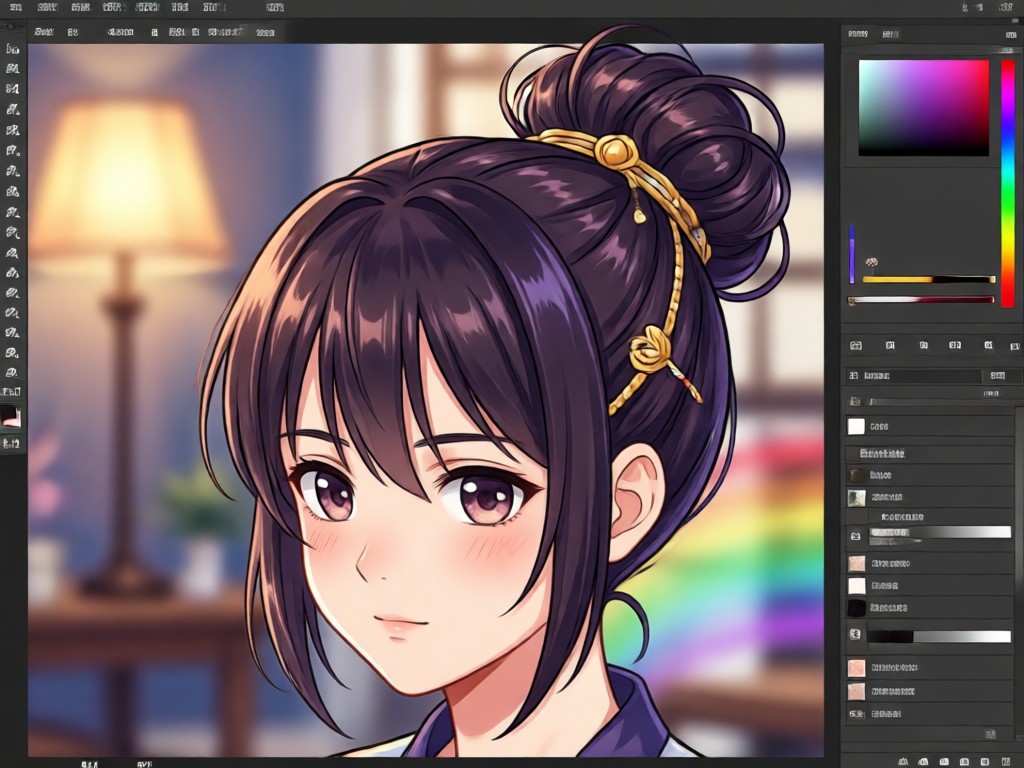Click the white gradient bar in layers list
1024x768 pixels.
pyautogui.click(x=939, y=534)
